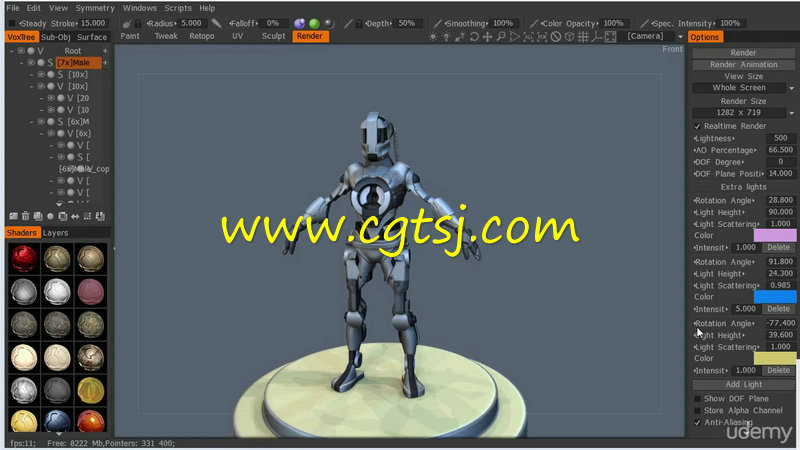Delete the light with yellow color
800x450 pixels.
pyautogui.click(x=779, y=370)
